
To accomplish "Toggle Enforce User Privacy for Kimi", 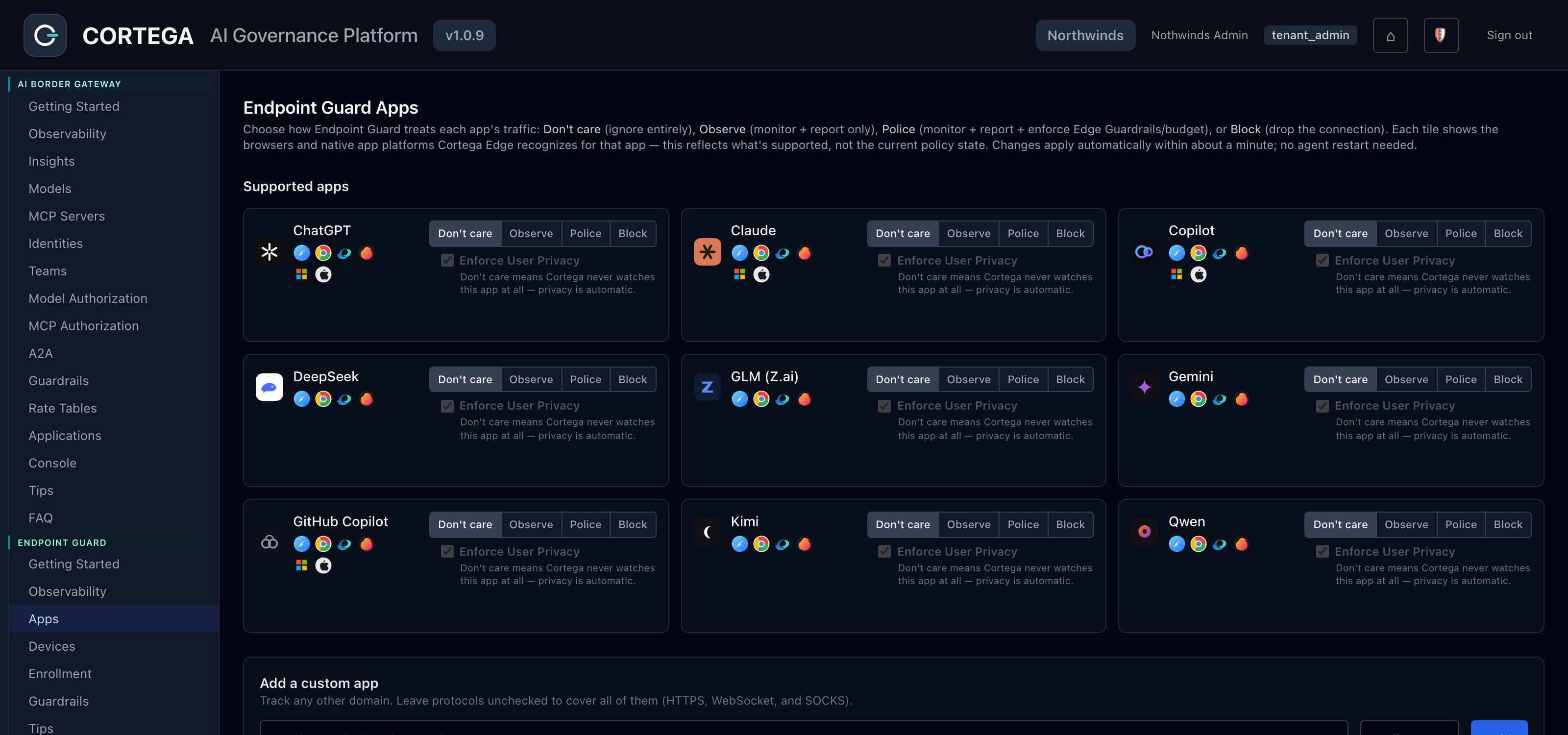I will (884, 551).
